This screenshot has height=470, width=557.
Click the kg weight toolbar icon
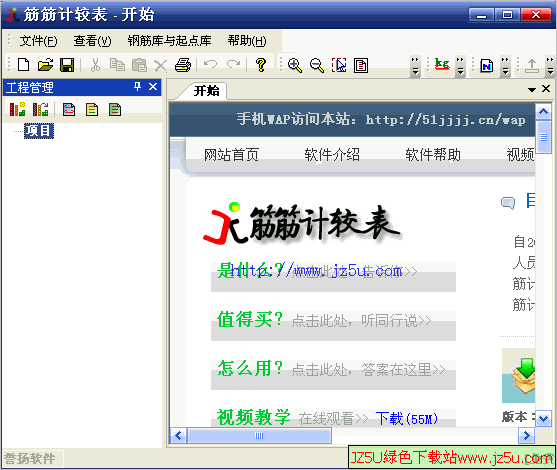coord(442,64)
